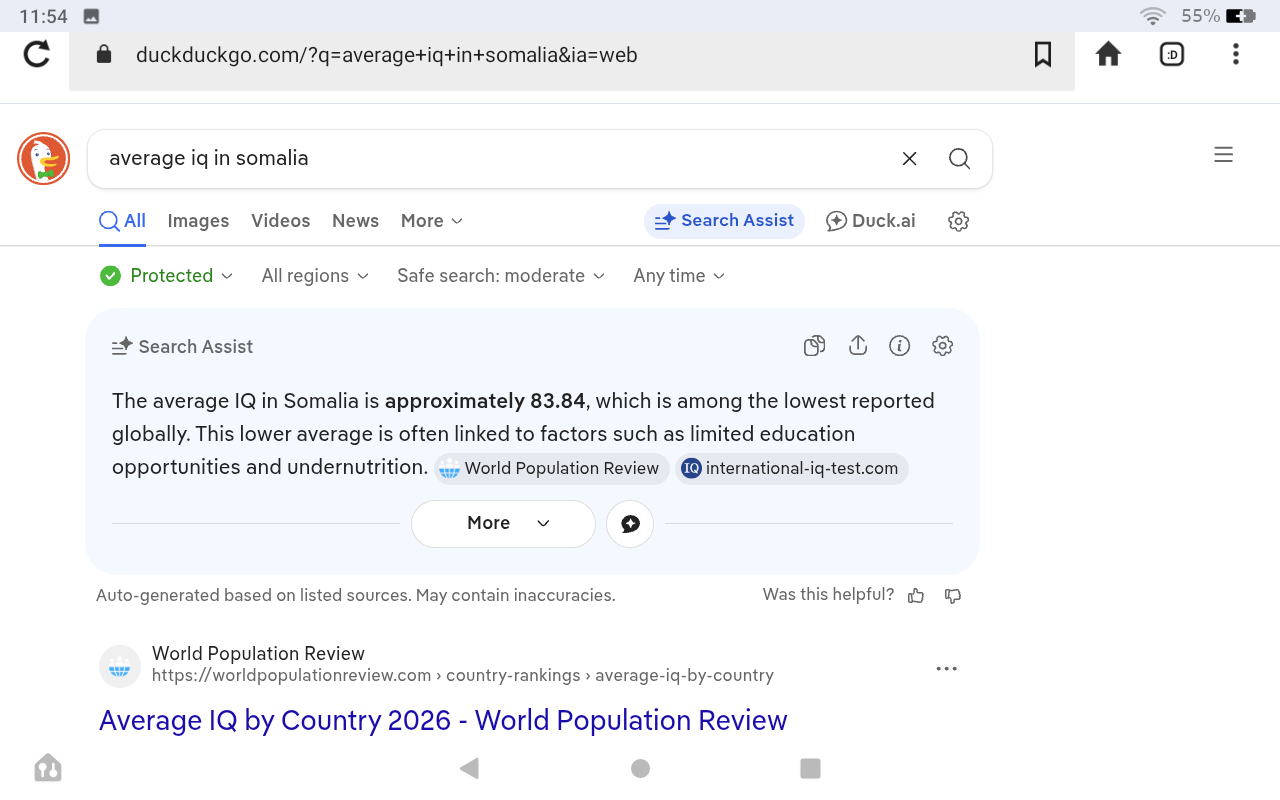
Task: Go to the browser home page
Action: (1108, 54)
